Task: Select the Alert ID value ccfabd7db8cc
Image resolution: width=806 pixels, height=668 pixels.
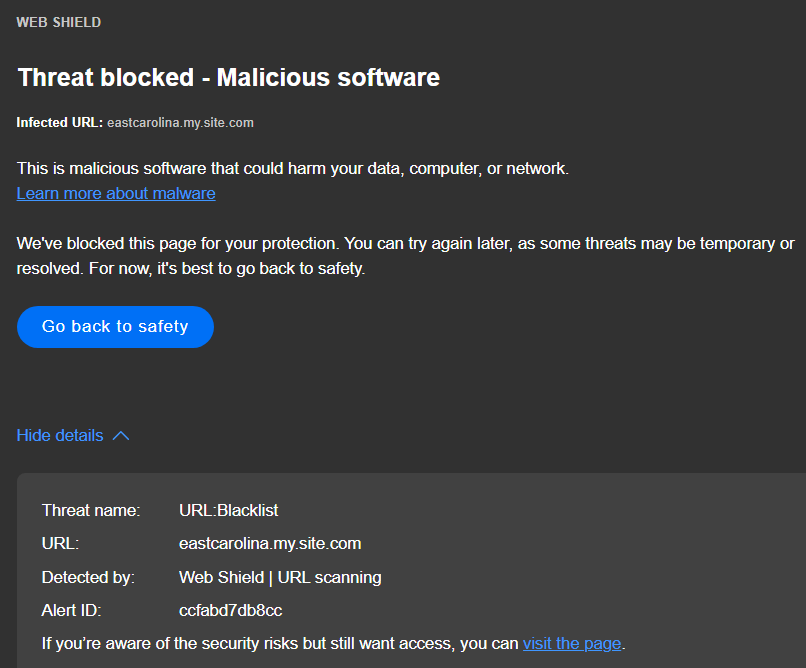Action: pos(230,610)
